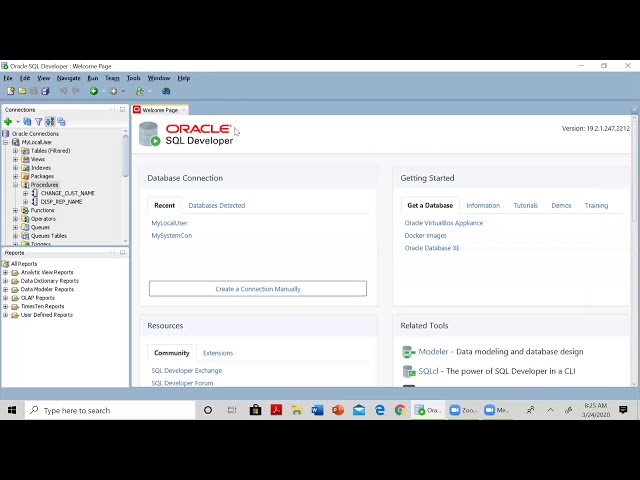The width and height of the screenshot is (640, 480).
Task: Click the Windows Start button
Action: [x=12, y=410]
